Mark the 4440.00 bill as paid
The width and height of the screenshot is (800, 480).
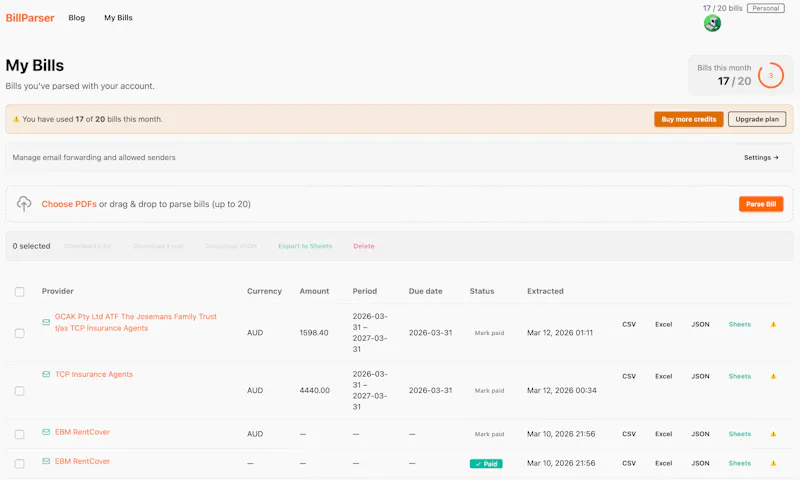[489, 391]
